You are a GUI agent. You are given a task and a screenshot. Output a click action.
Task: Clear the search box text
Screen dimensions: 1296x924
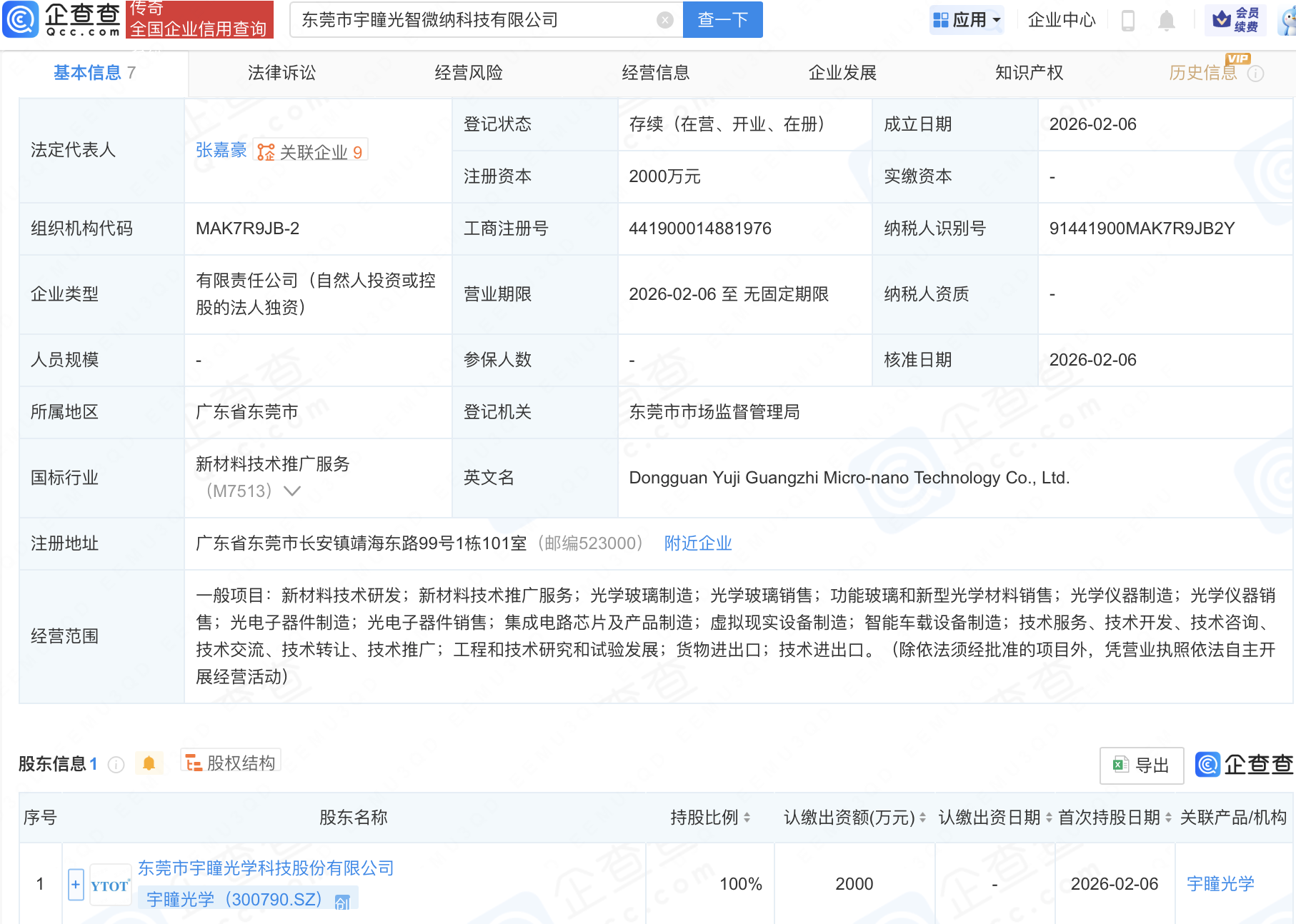tap(664, 20)
